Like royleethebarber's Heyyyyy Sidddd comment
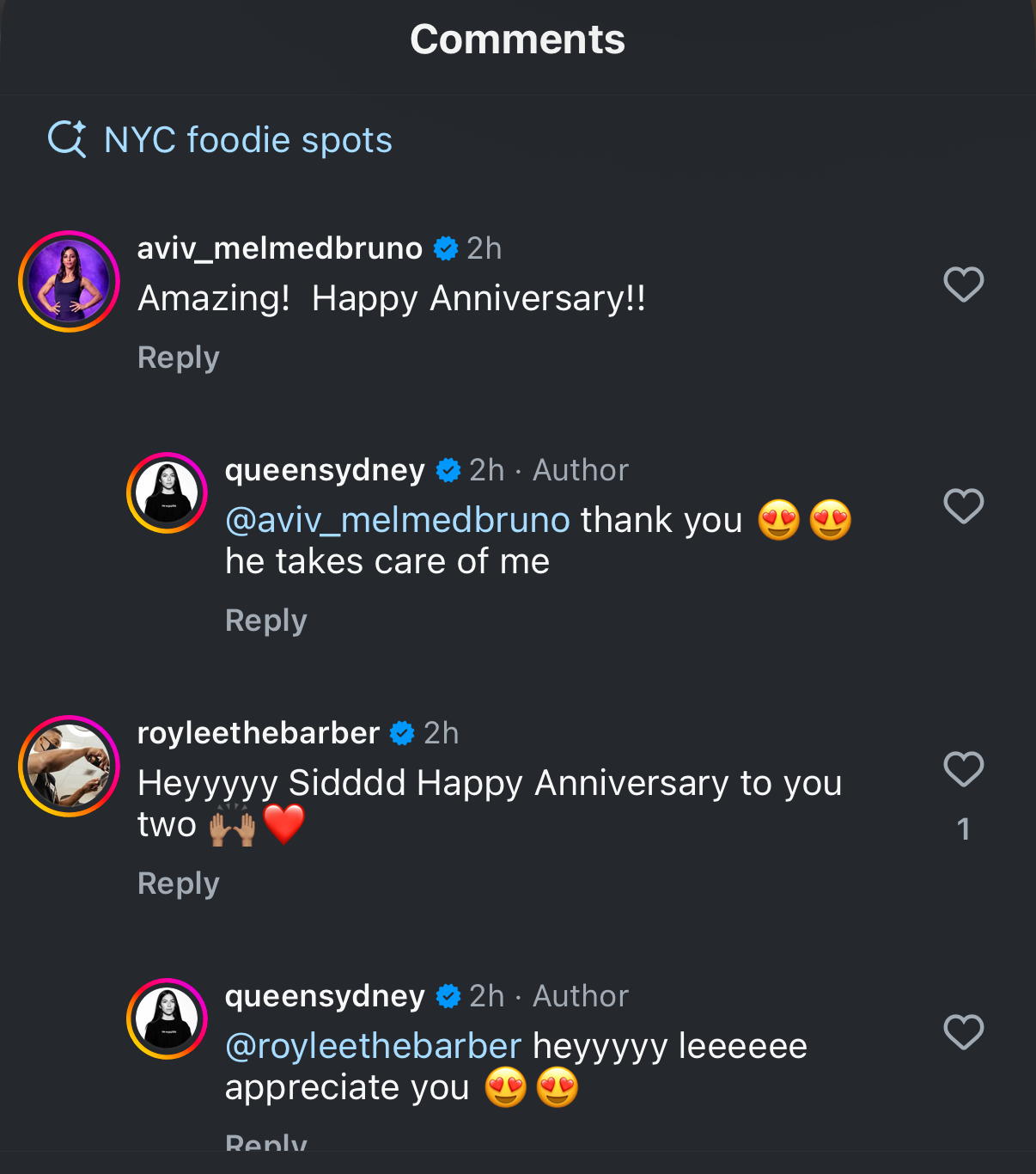 pyautogui.click(x=963, y=769)
